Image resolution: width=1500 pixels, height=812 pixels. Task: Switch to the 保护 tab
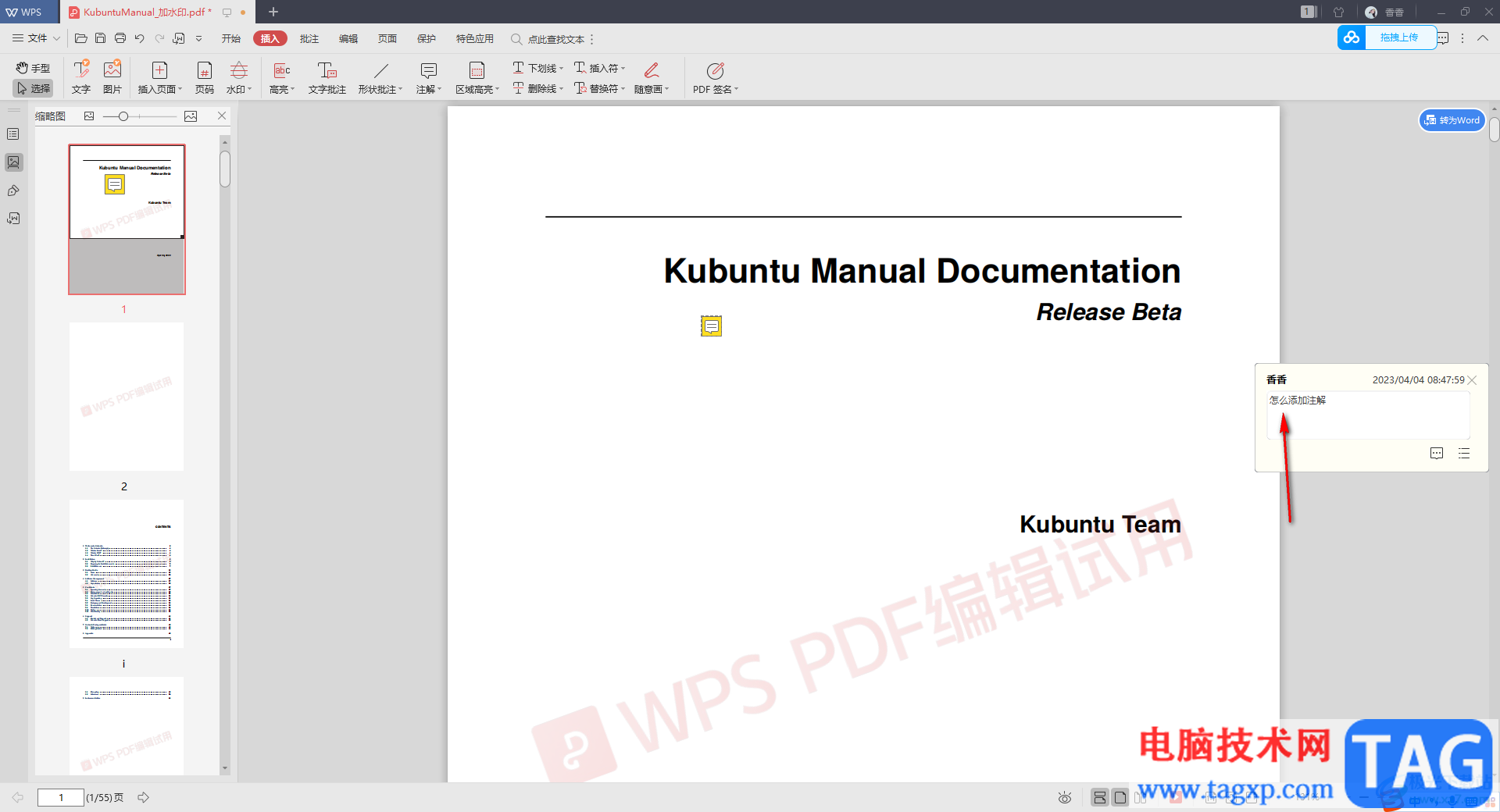coord(427,38)
